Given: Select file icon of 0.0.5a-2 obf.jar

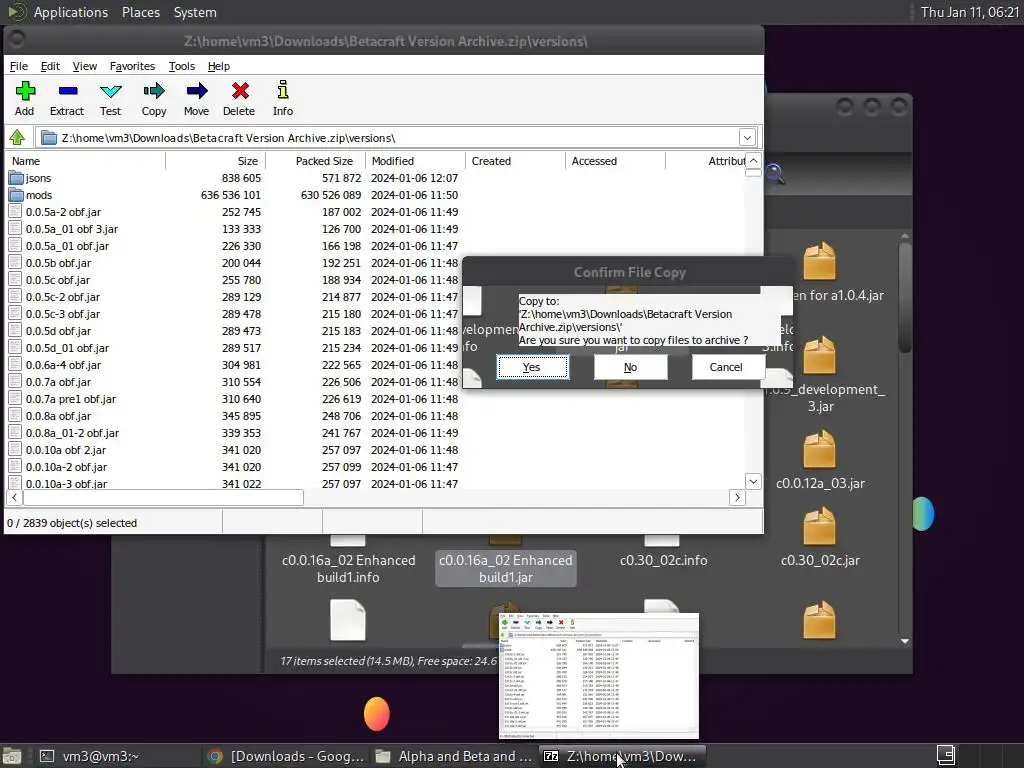Looking at the screenshot, I should click(15, 212).
